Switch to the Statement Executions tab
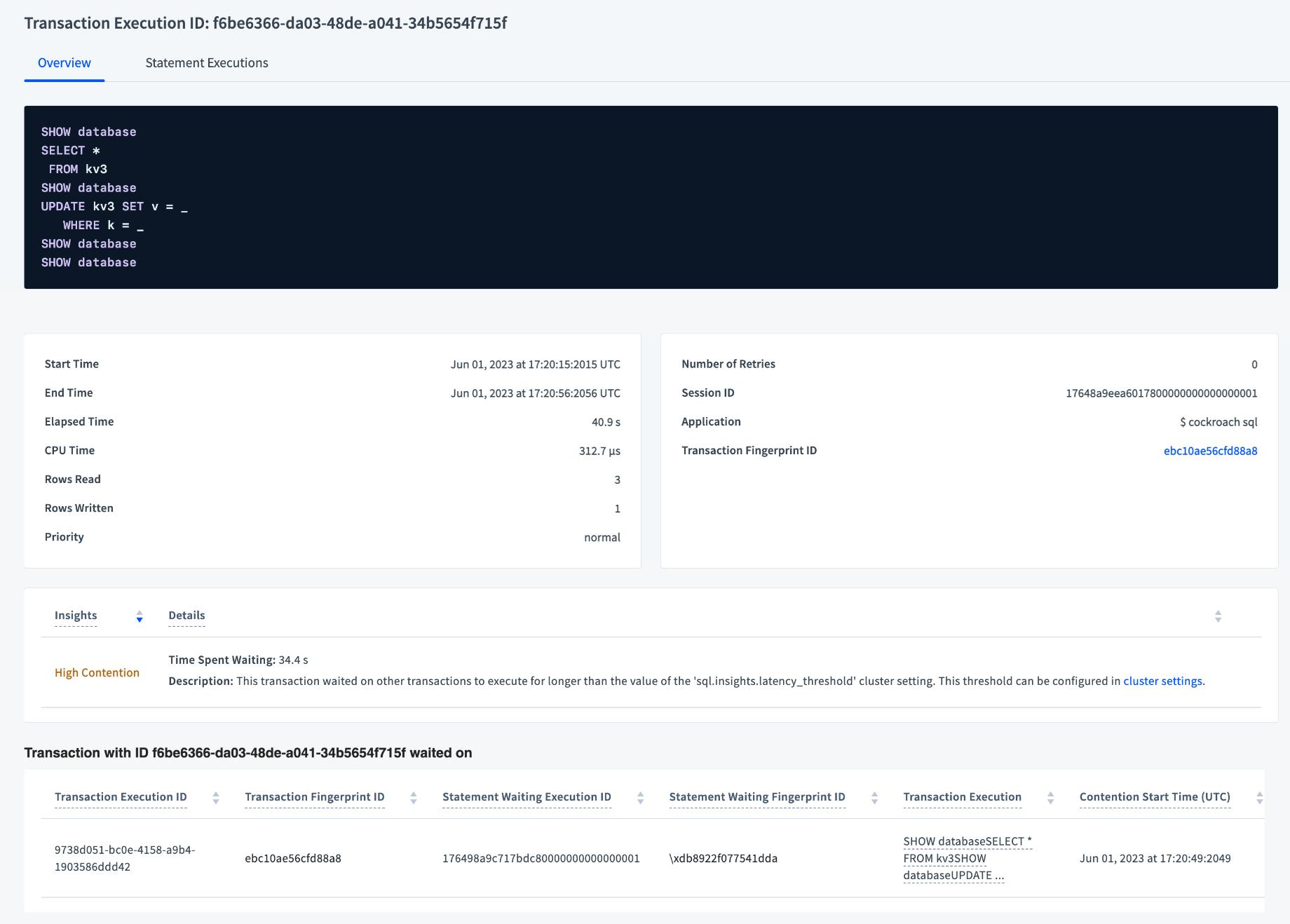 click(x=206, y=62)
